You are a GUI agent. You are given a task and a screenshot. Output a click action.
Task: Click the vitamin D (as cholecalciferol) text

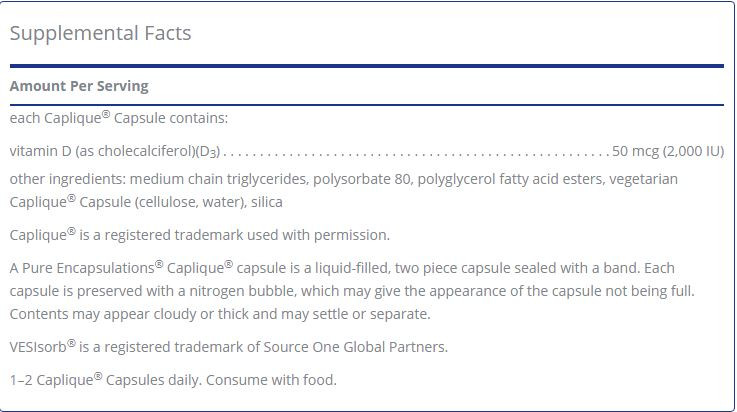[x=115, y=151]
